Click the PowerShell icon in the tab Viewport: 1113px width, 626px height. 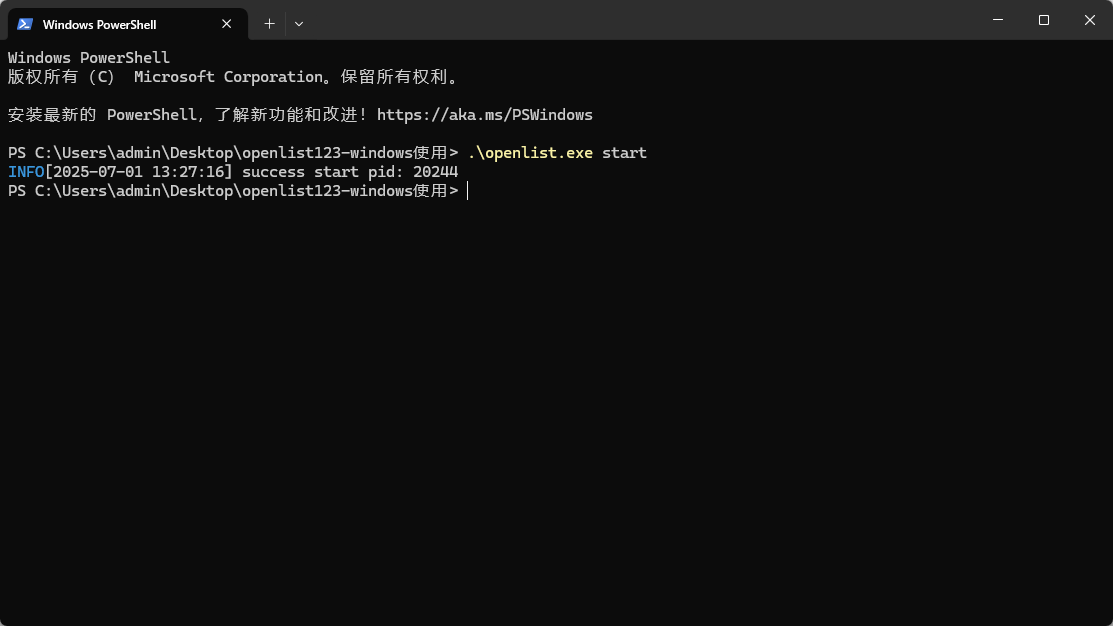[25, 24]
